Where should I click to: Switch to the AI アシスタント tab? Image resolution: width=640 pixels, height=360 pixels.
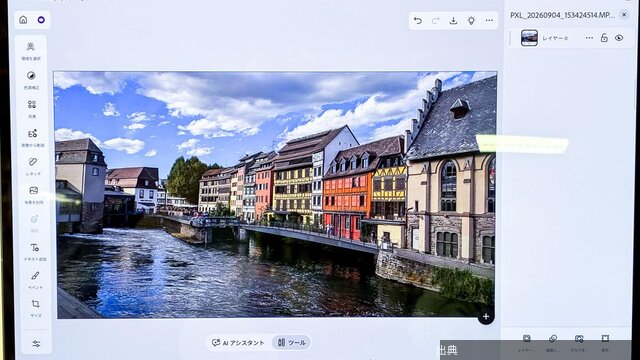pyautogui.click(x=238, y=343)
